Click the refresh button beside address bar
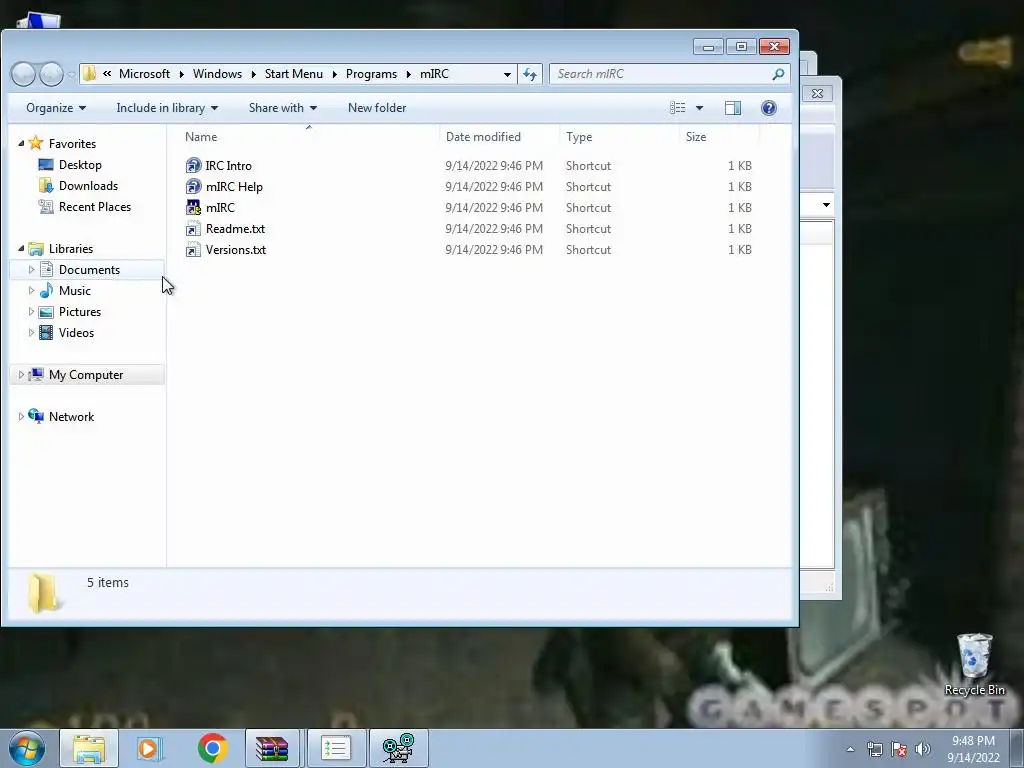 (x=530, y=74)
